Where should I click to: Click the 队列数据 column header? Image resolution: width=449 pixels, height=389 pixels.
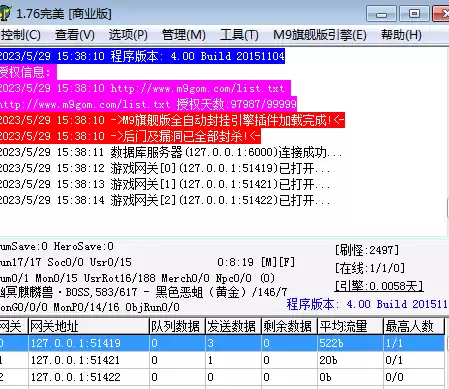[x=177, y=326]
